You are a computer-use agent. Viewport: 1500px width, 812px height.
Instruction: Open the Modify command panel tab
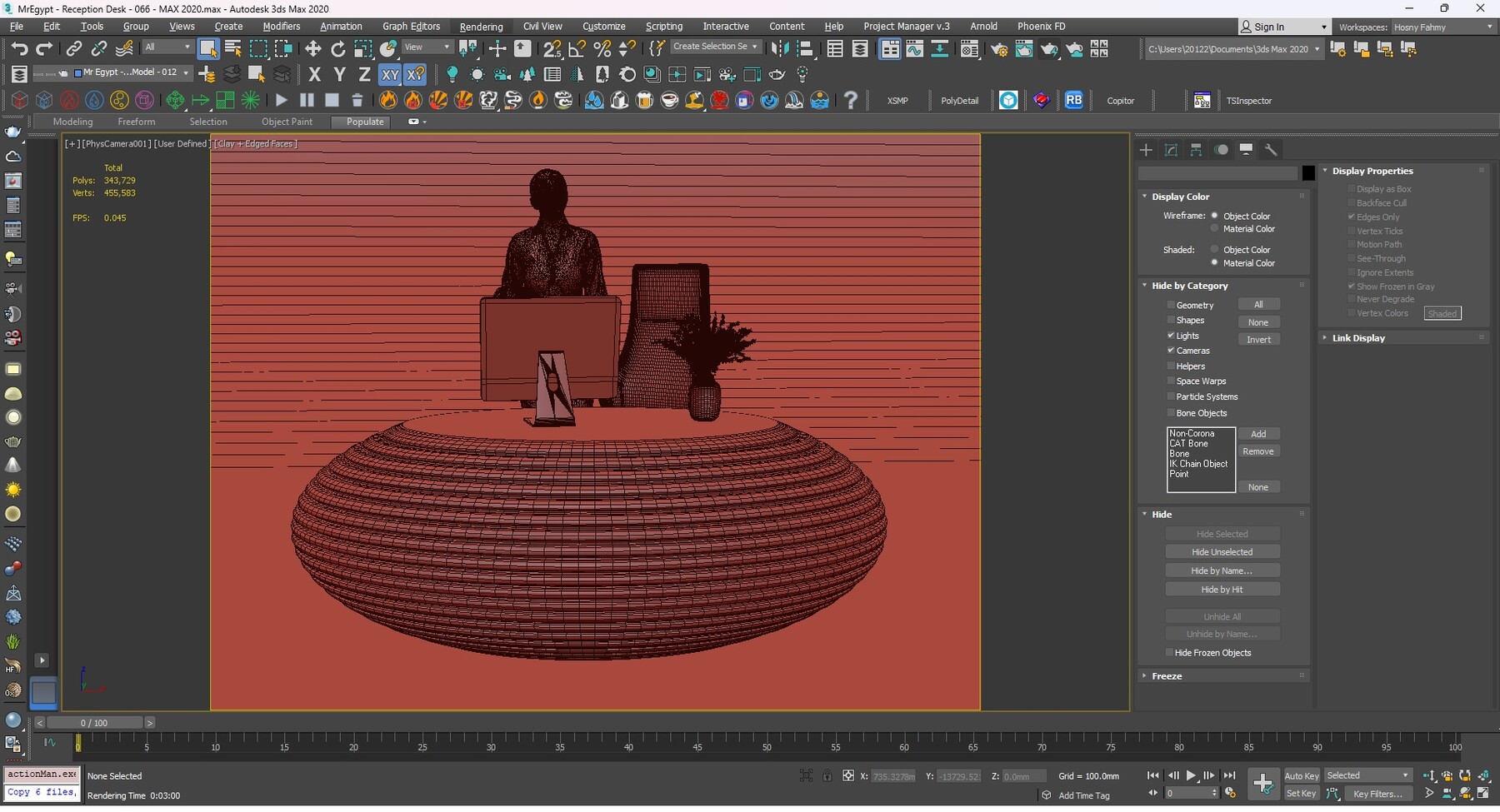(x=1171, y=150)
